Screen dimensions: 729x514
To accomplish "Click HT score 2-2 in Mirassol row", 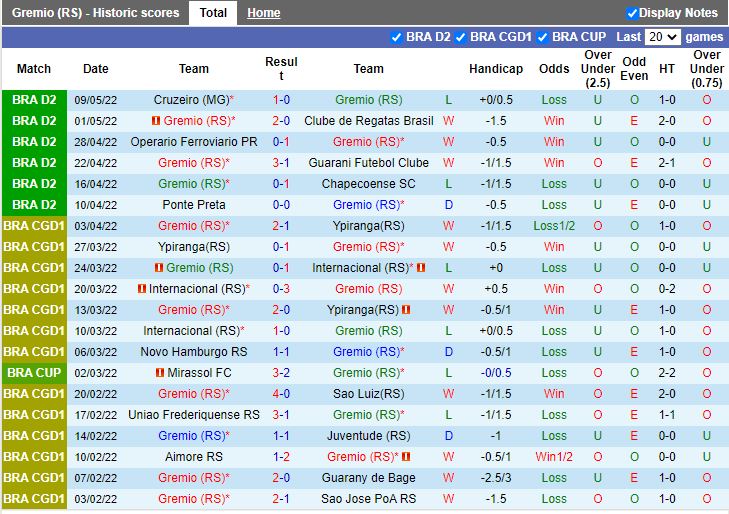I will tap(667, 373).
